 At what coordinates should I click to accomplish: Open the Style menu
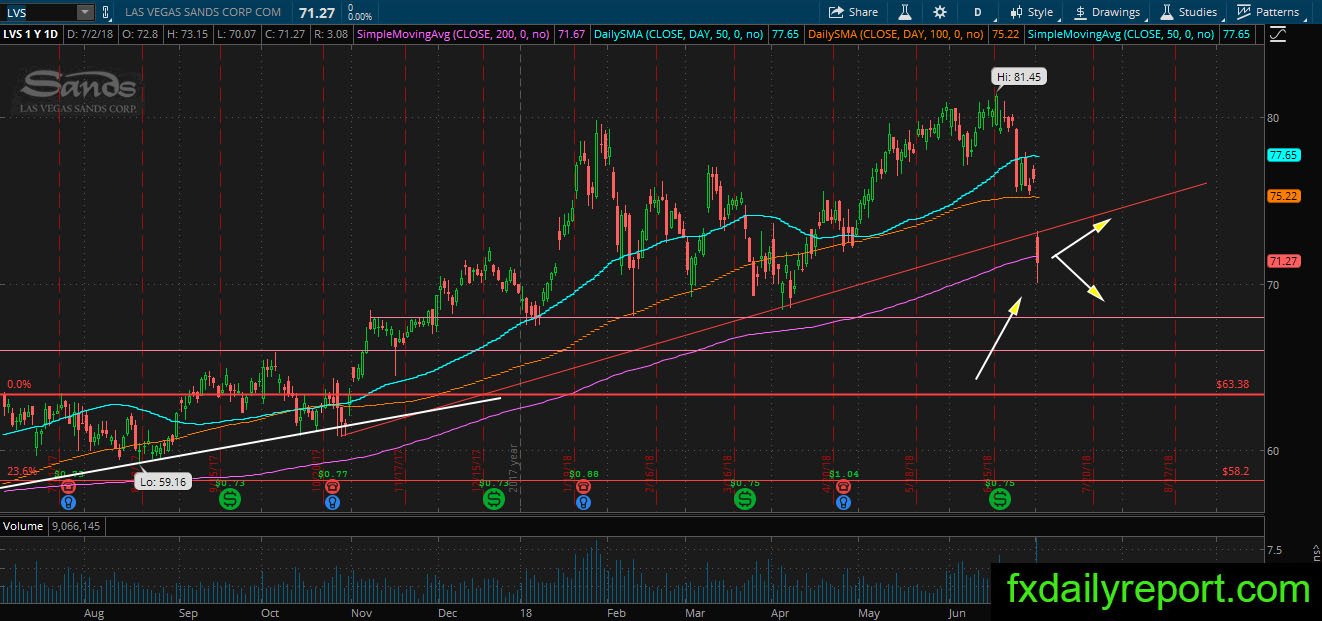[1032, 12]
